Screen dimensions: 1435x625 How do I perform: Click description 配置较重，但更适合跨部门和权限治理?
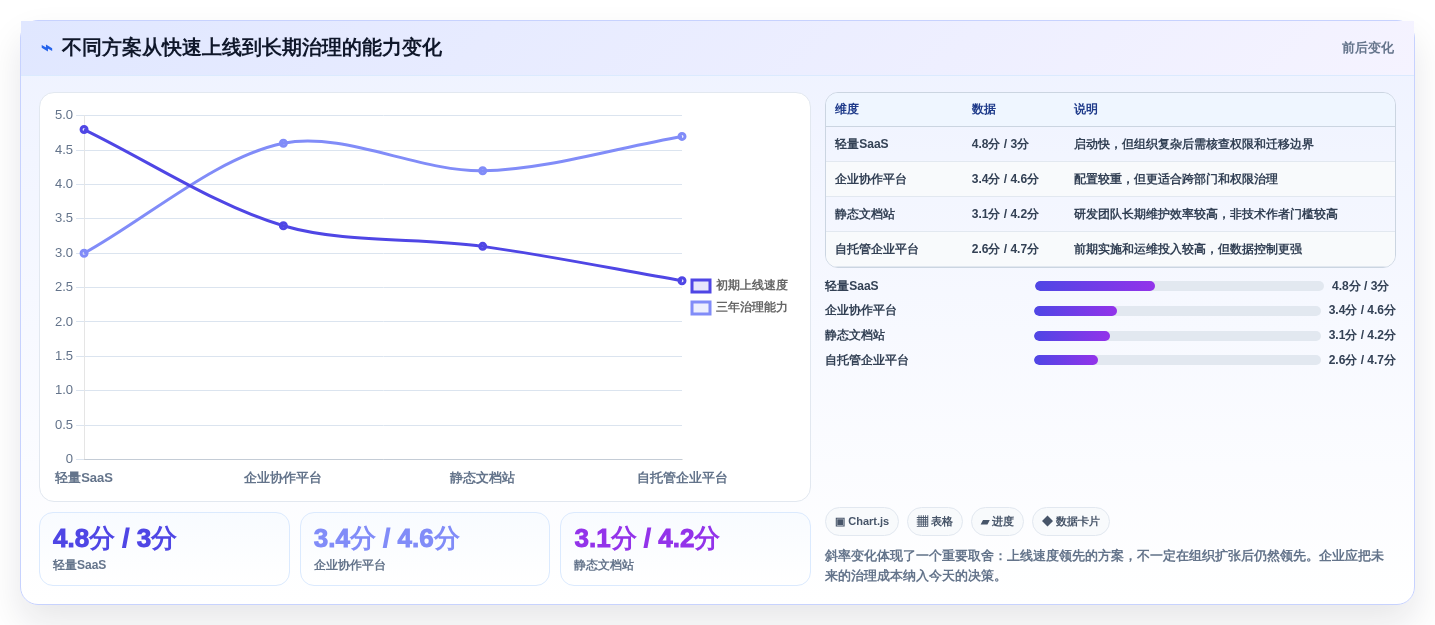(x=1176, y=179)
